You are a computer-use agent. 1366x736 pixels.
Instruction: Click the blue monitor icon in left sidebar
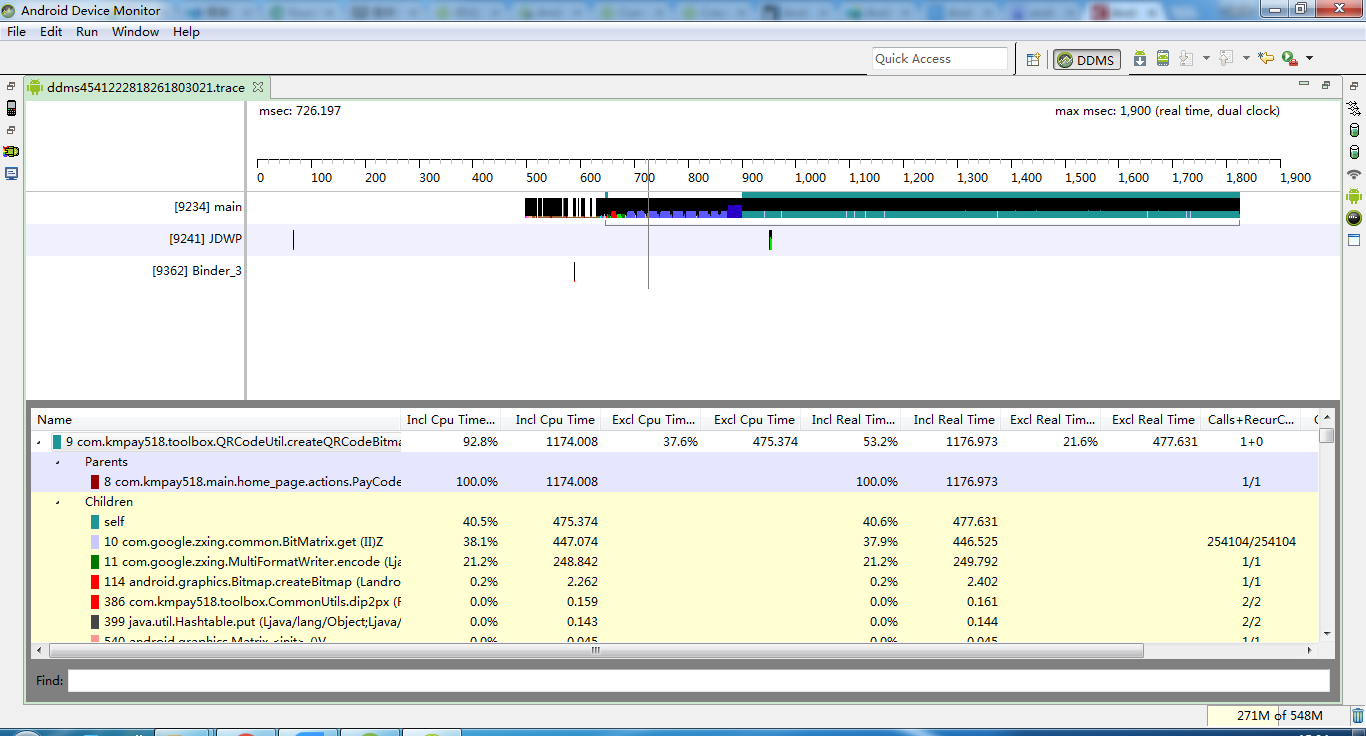coord(11,173)
